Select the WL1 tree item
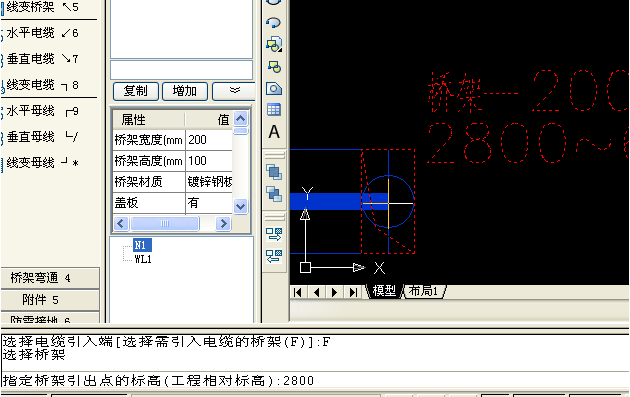The height and width of the screenshot is (397, 630). coord(143,259)
